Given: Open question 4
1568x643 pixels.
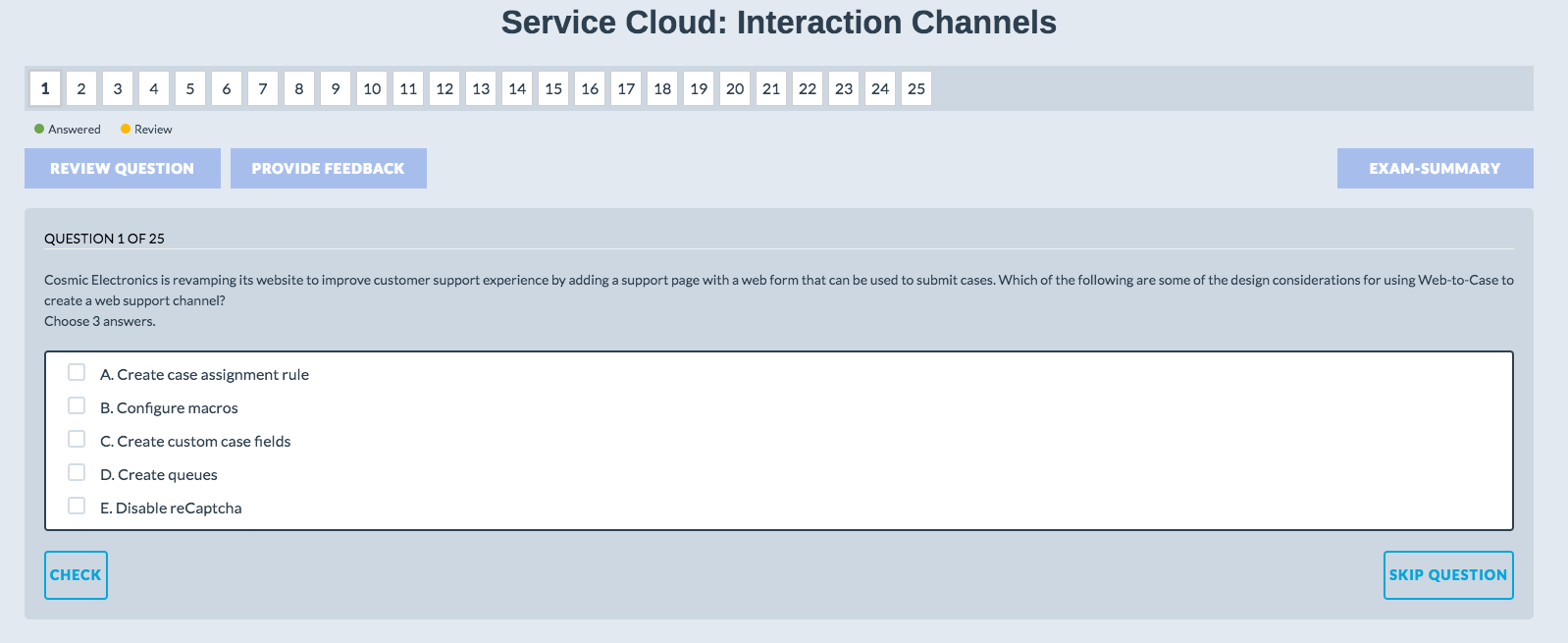Looking at the screenshot, I should point(154,88).
